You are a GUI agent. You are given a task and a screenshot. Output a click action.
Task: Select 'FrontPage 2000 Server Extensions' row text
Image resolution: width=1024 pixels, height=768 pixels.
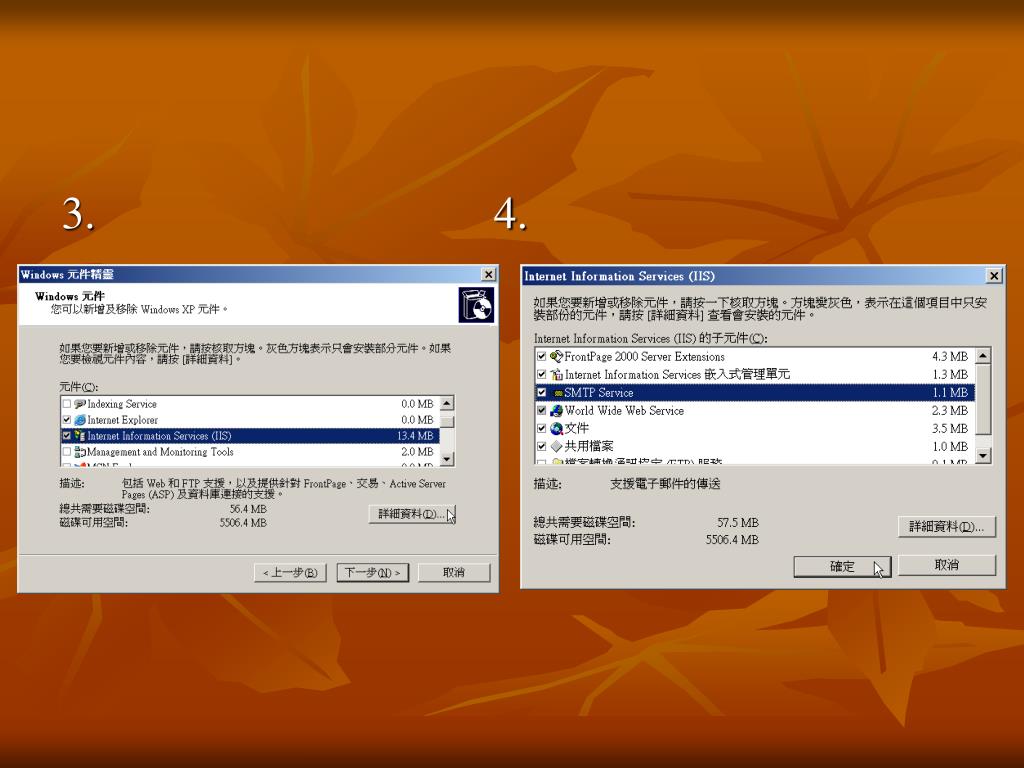coord(645,357)
